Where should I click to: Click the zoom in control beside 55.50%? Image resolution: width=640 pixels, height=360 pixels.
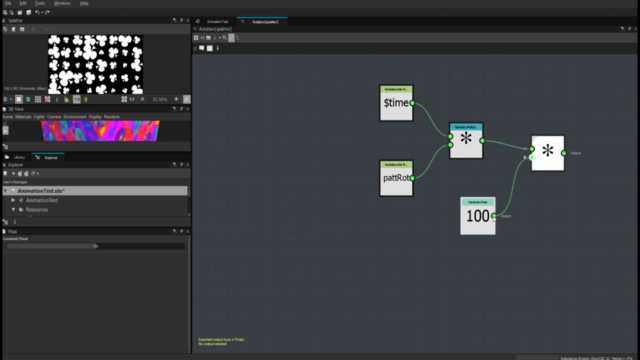click(176, 99)
